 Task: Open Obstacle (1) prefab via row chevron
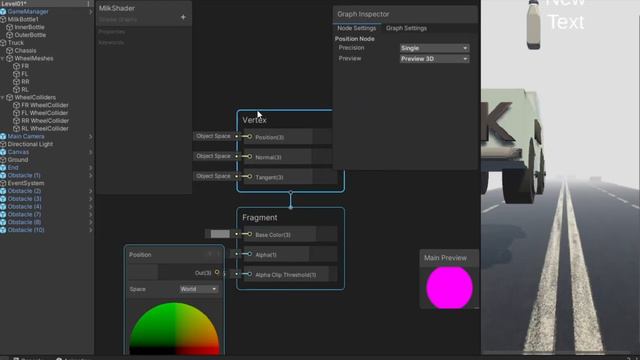coord(91,176)
